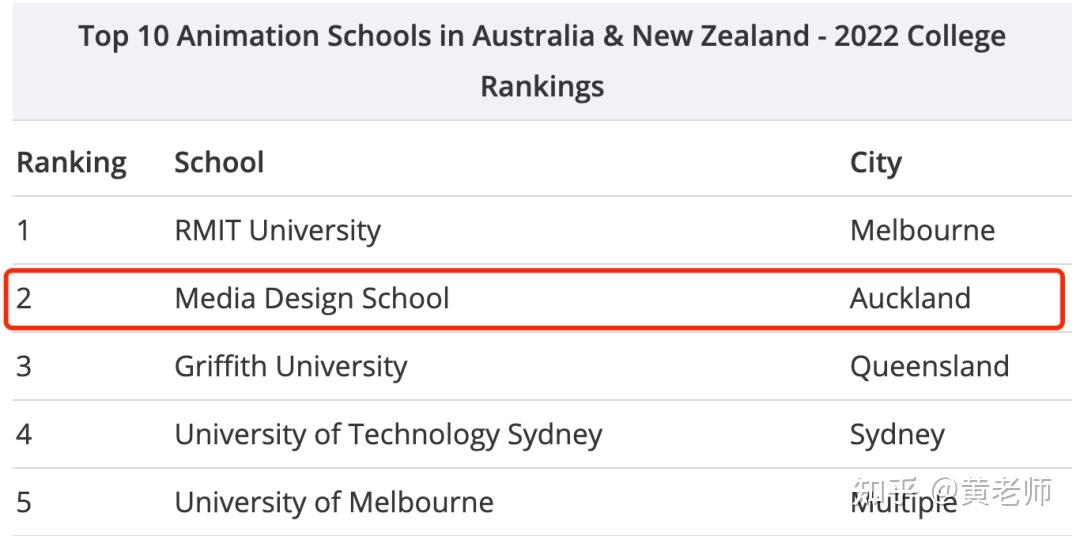Click ranking number 1 cell
This screenshot has height=536, width=1080.
(x=23, y=230)
